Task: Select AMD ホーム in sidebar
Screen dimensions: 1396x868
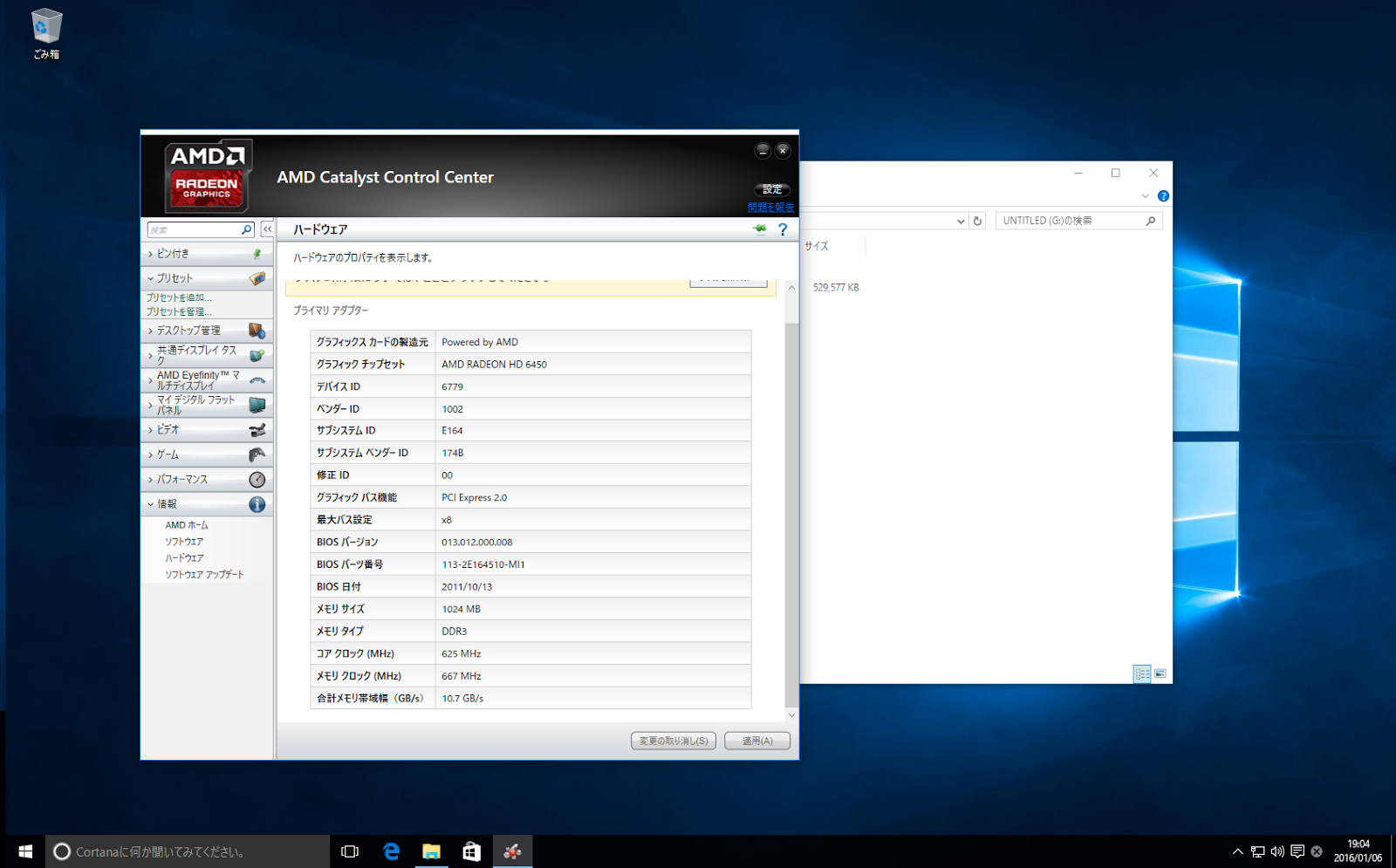Action: coord(187,525)
